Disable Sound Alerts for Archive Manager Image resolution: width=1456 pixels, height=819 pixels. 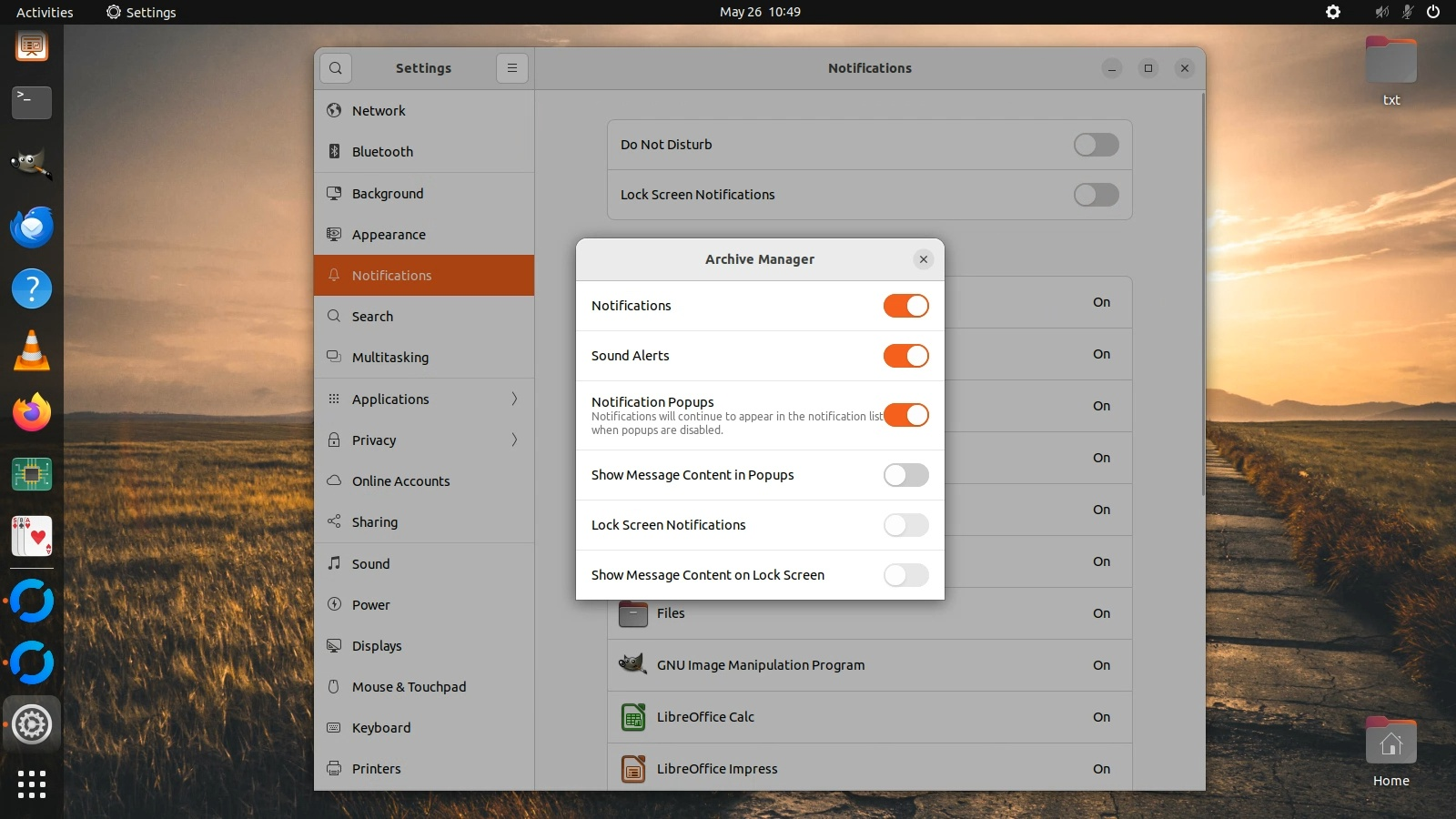905,356
